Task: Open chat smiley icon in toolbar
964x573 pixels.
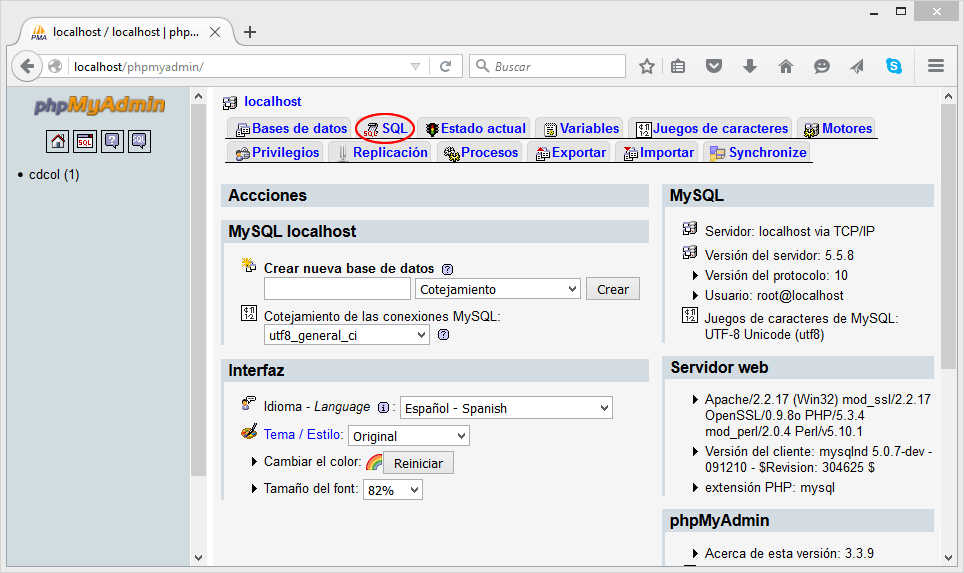Action: pyautogui.click(x=821, y=66)
